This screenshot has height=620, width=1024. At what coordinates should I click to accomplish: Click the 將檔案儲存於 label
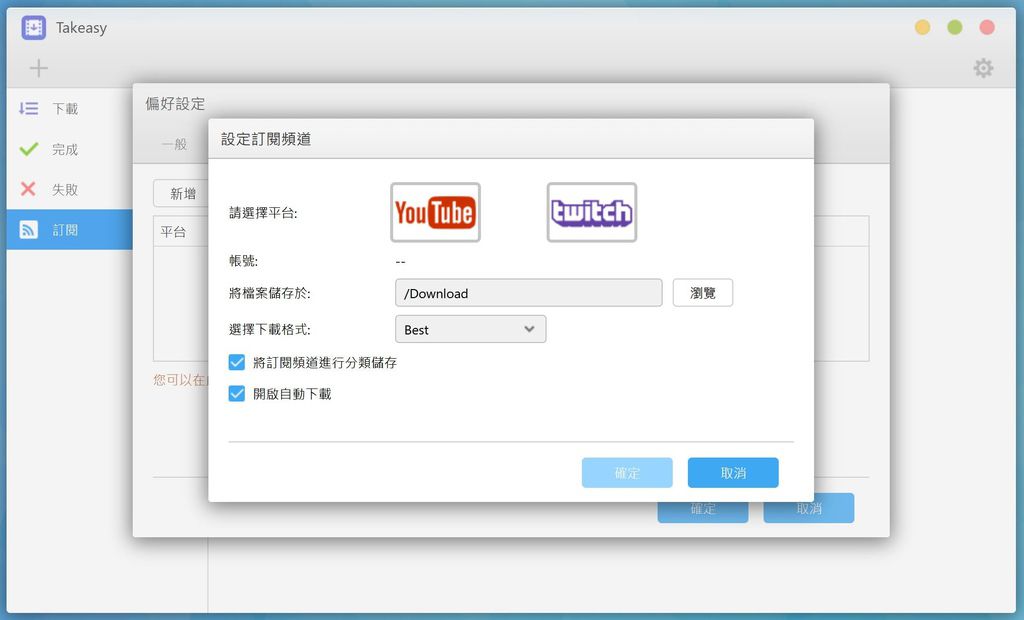(x=270, y=293)
